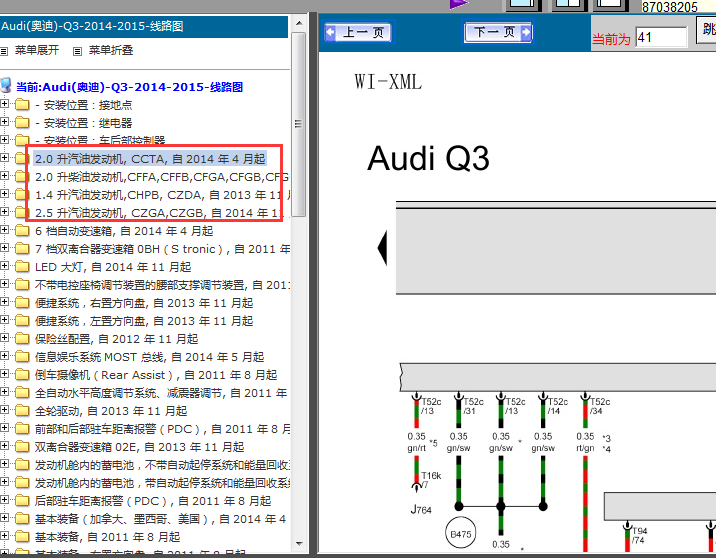The width and height of the screenshot is (716, 558).
Task: Select 后部驻车距离报警 (PDC) item
Action: (x=153, y=501)
